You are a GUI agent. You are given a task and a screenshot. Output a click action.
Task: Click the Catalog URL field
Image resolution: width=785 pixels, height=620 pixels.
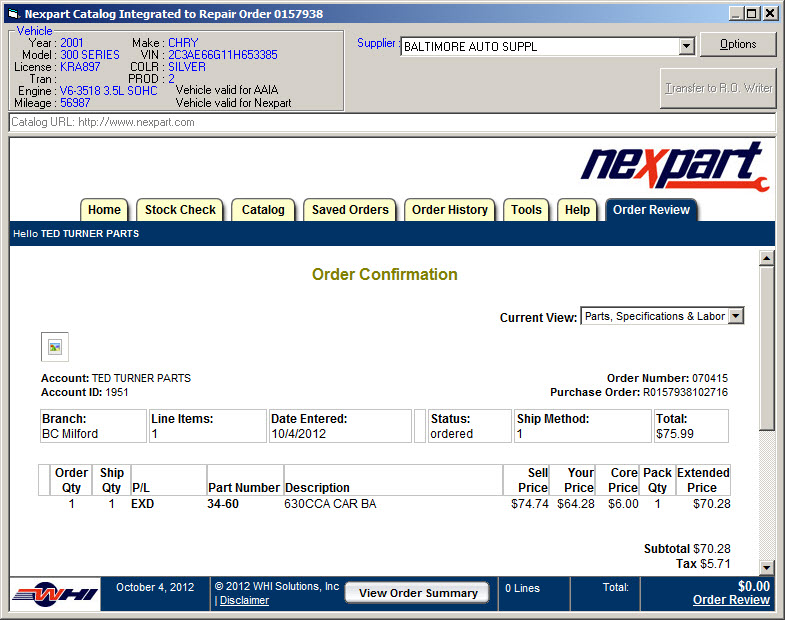(x=392, y=122)
